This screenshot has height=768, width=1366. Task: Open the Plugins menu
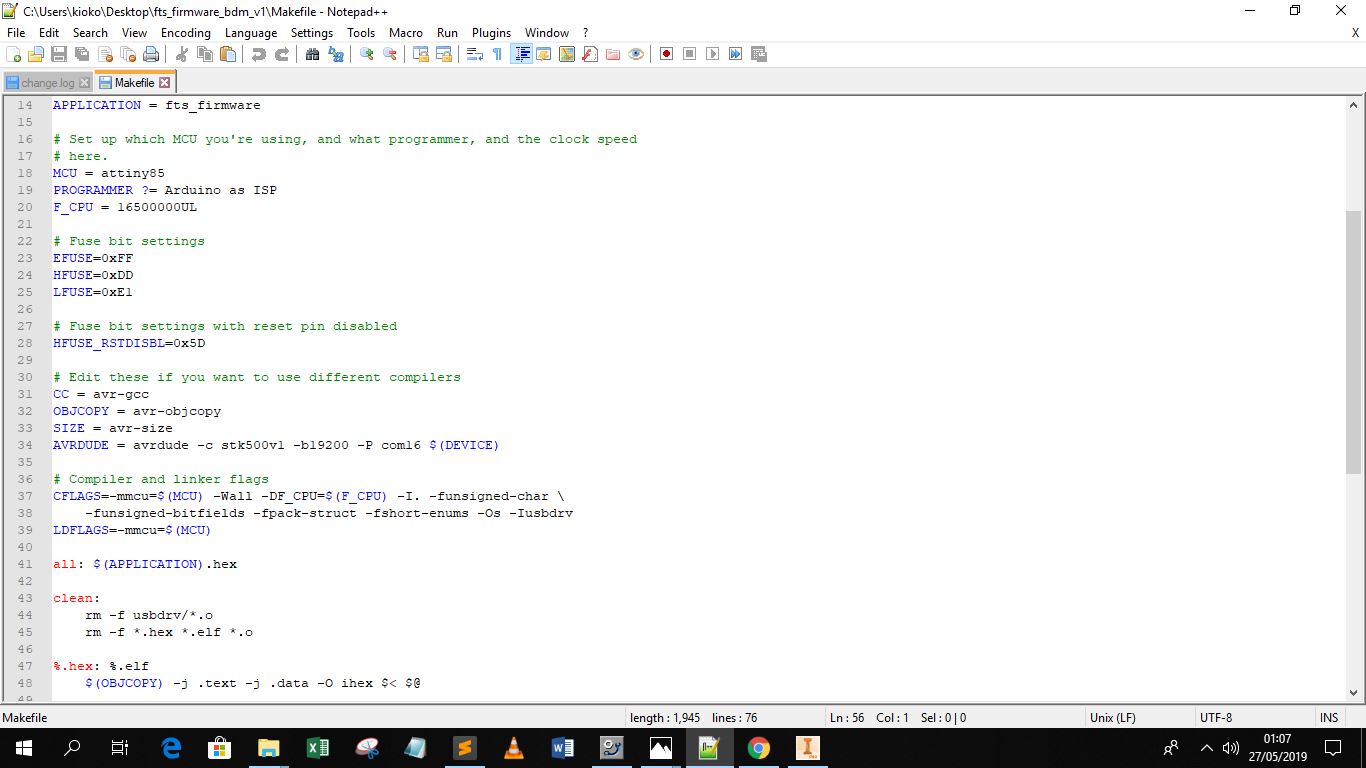pyautogui.click(x=491, y=33)
